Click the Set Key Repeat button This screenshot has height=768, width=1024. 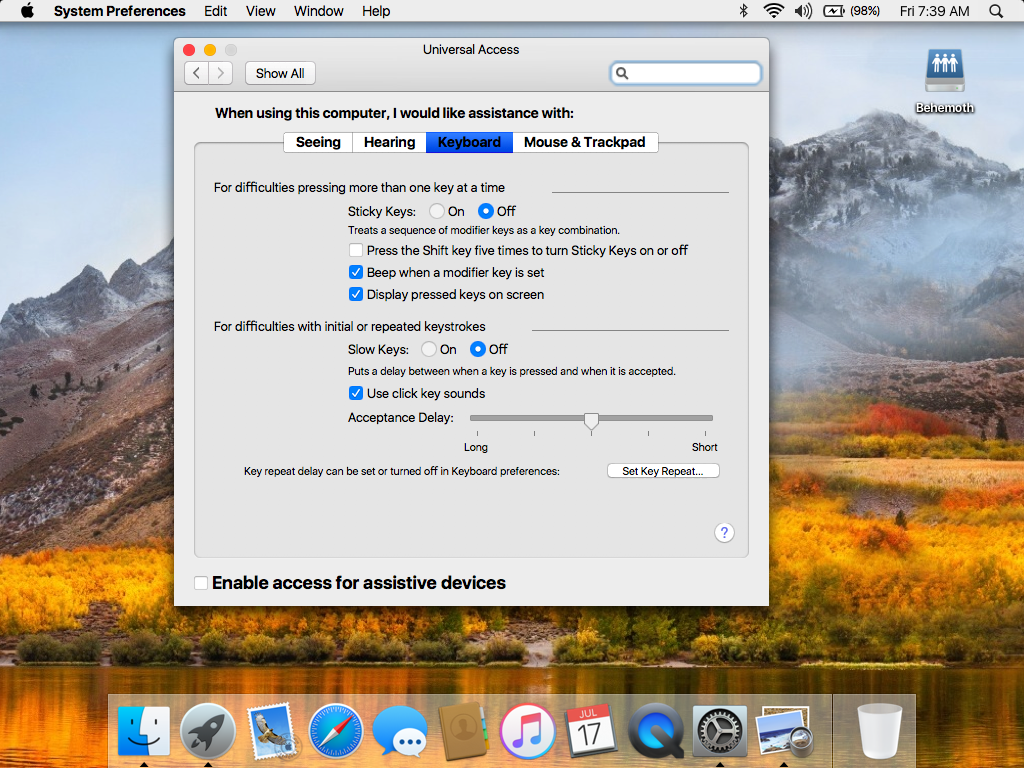tap(663, 471)
